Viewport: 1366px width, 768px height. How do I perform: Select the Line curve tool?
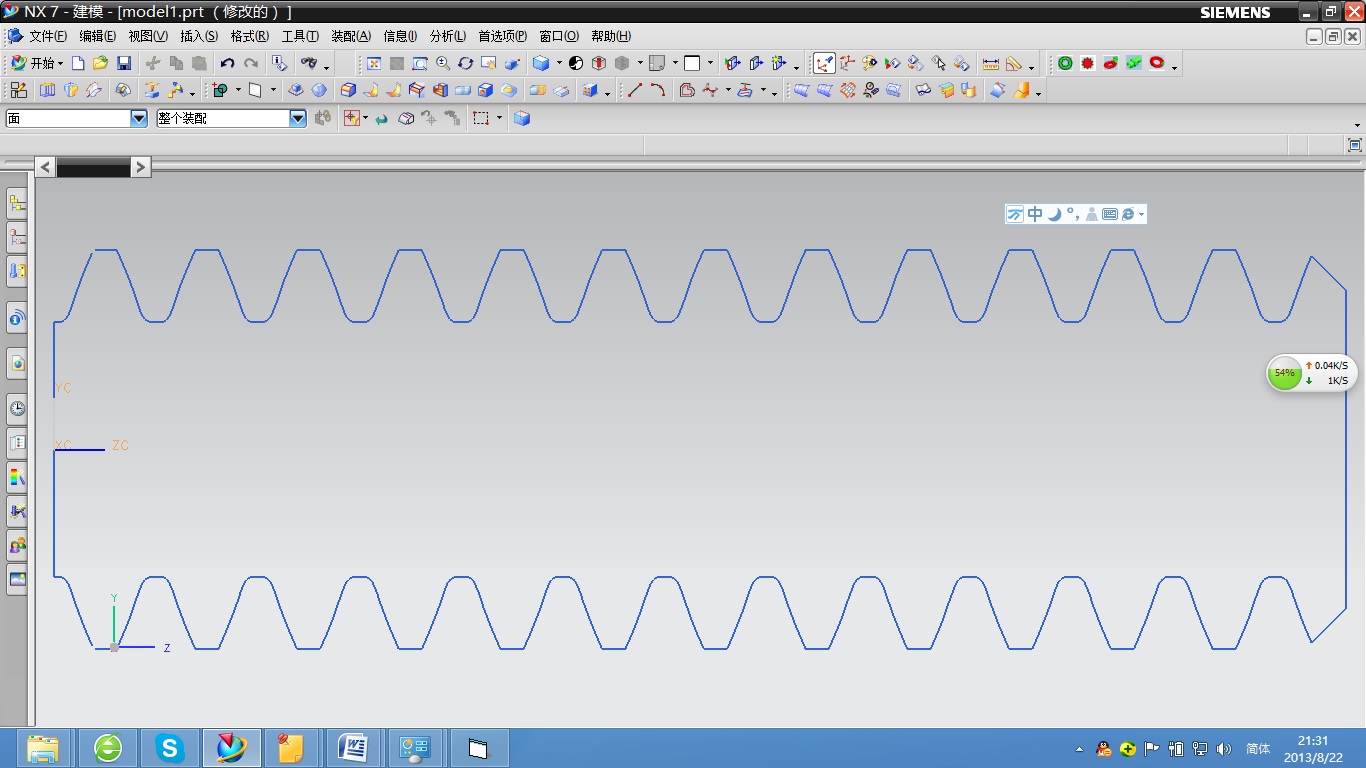(x=634, y=90)
